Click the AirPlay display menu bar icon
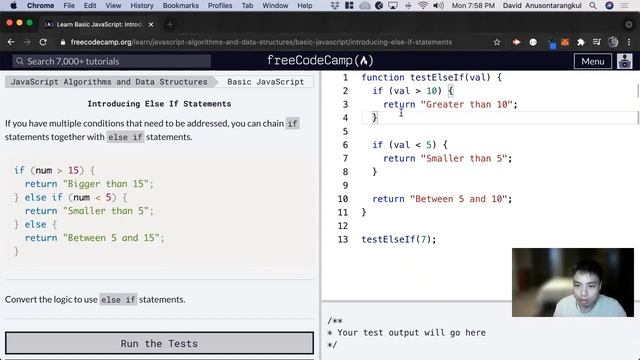This screenshot has width=640, height=360. tap(393, 5)
